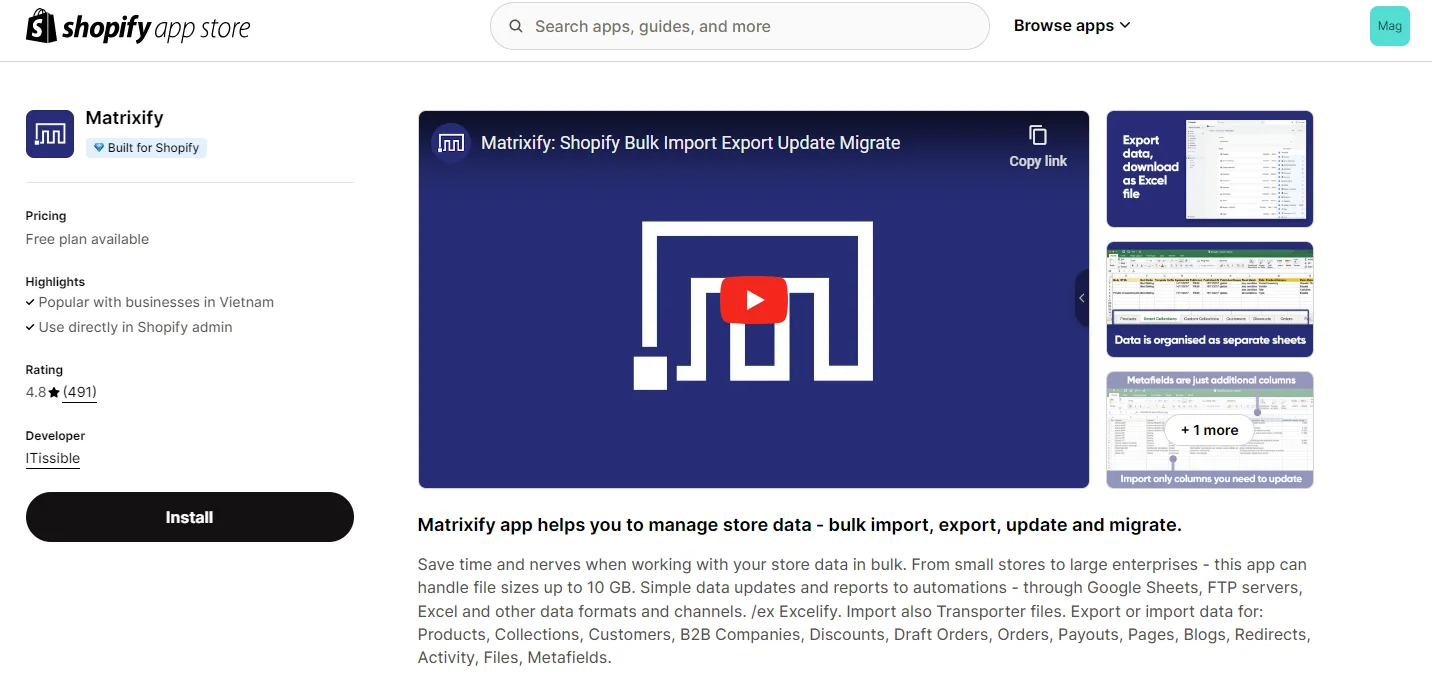Screen dimensions: 1432x676
Task: Open the video title Matrixify: Shopify Bulk Import Export
Action: tap(691, 143)
